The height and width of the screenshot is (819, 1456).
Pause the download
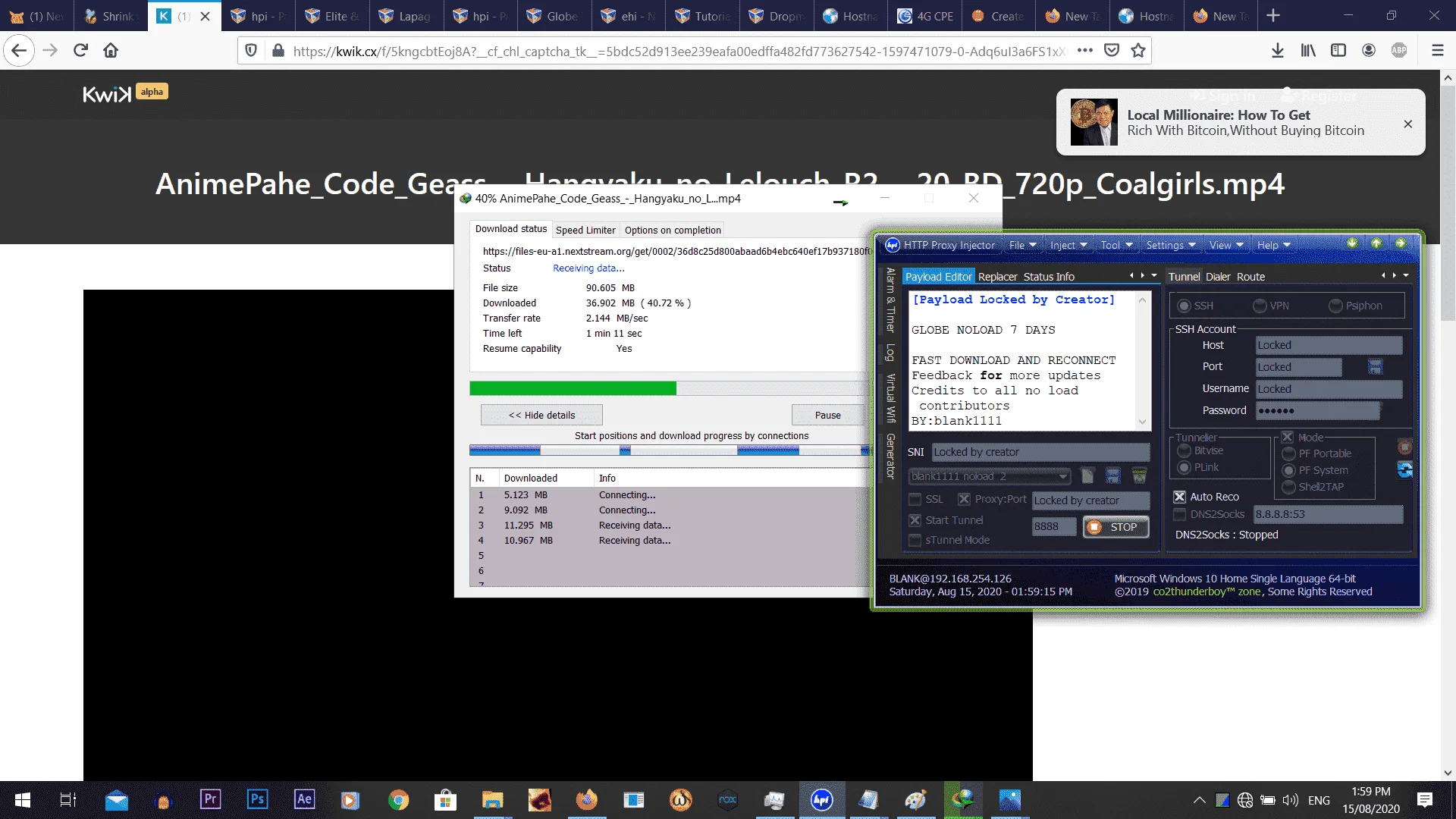[827, 415]
